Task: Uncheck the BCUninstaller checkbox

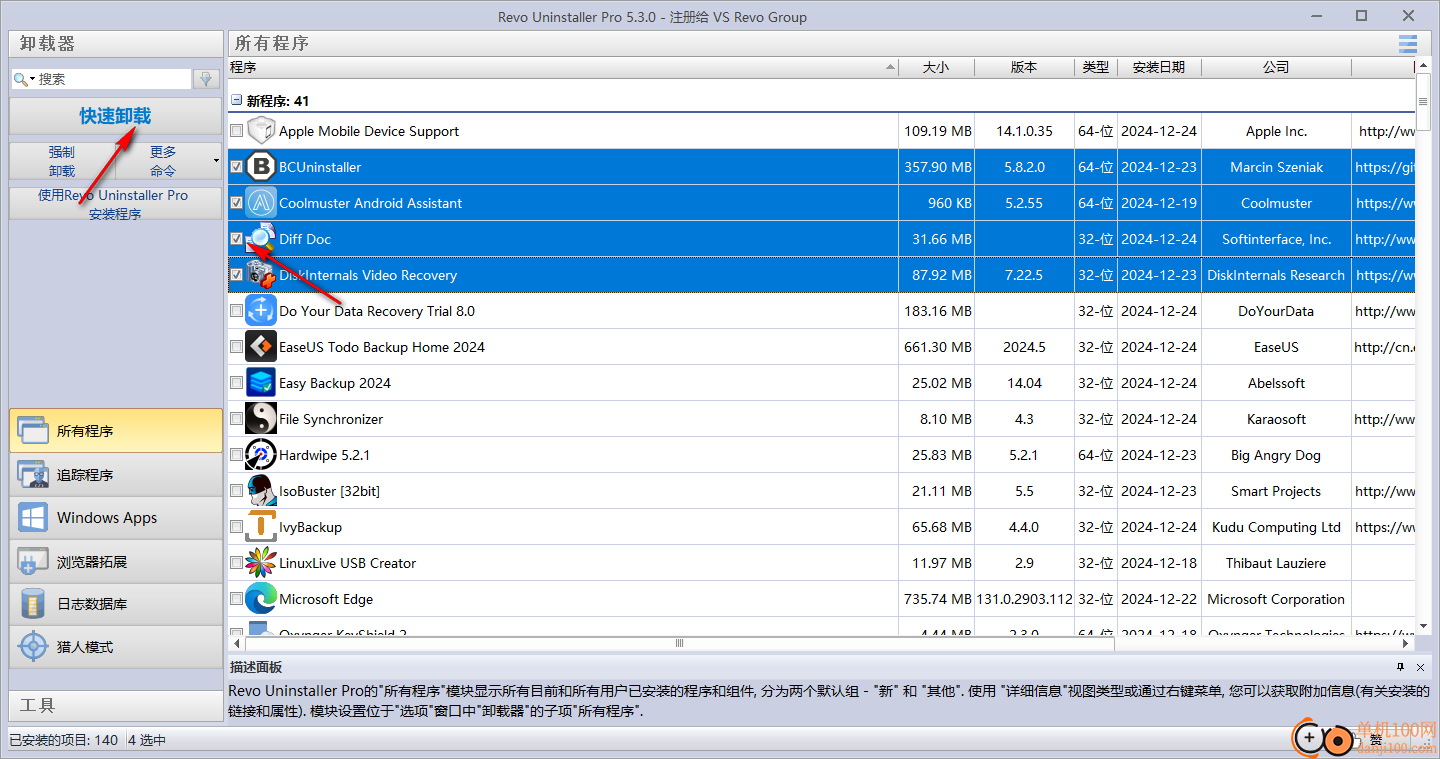Action: coord(236,167)
